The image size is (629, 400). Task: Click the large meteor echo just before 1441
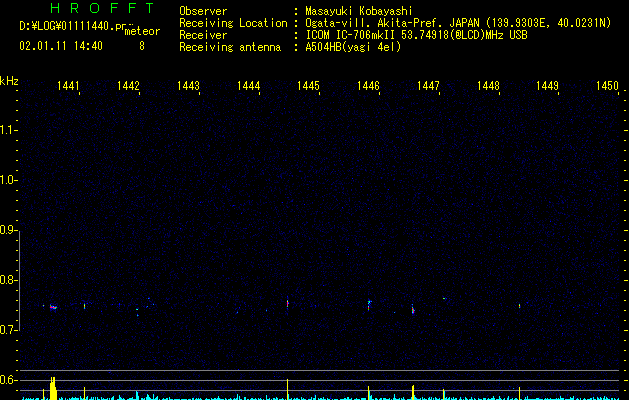(53, 307)
